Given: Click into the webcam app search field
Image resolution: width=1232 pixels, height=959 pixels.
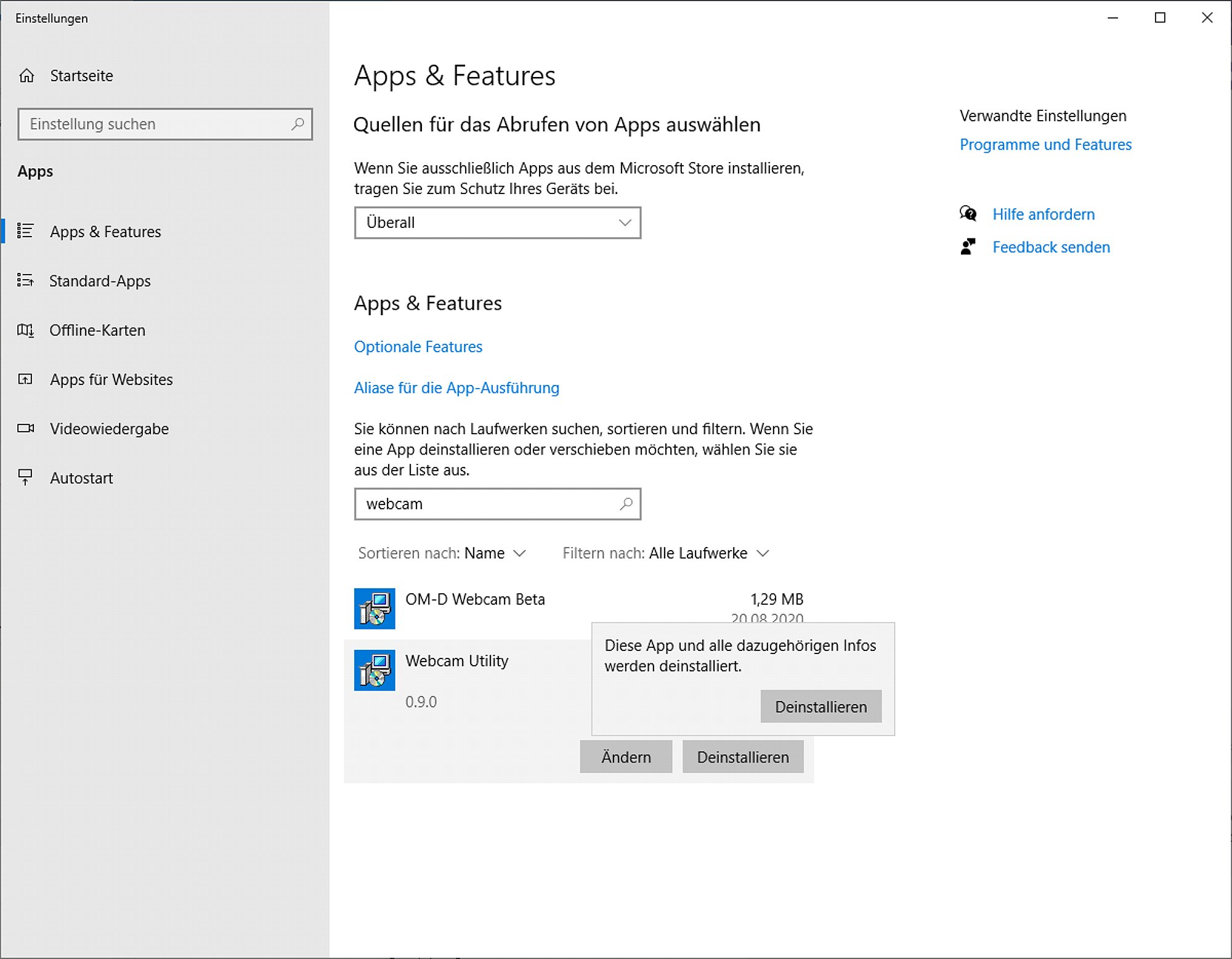Looking at the screenshot, I should [x=498, y=504].
